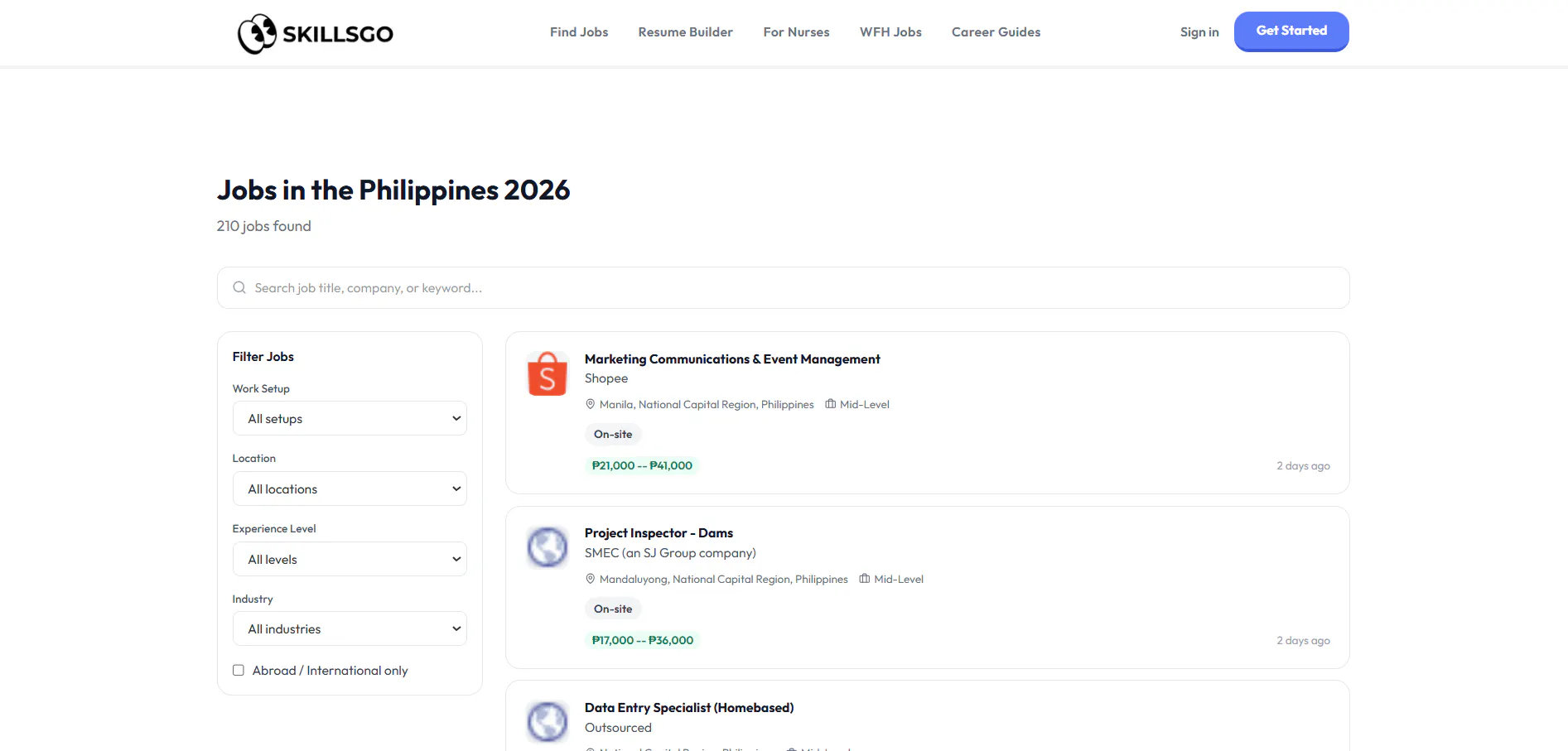
Task: Focus the job search input field
Action: (784, 287)
